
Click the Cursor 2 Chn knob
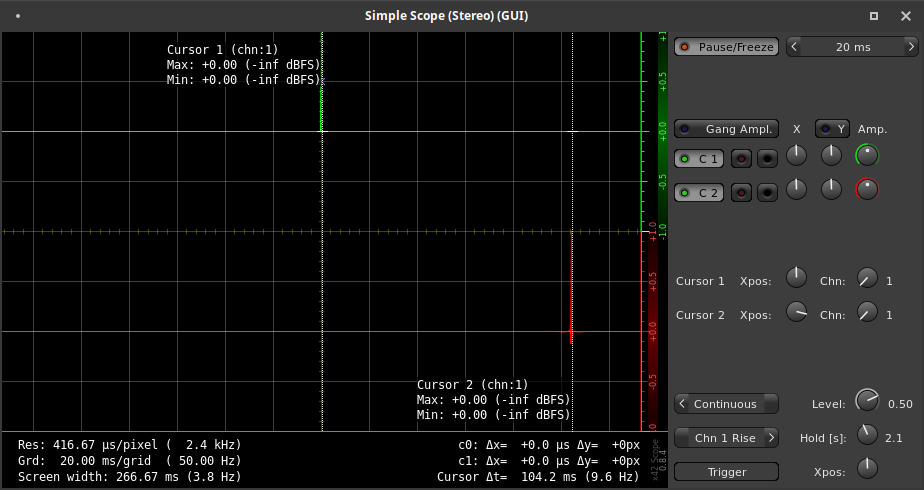[867, 312]
